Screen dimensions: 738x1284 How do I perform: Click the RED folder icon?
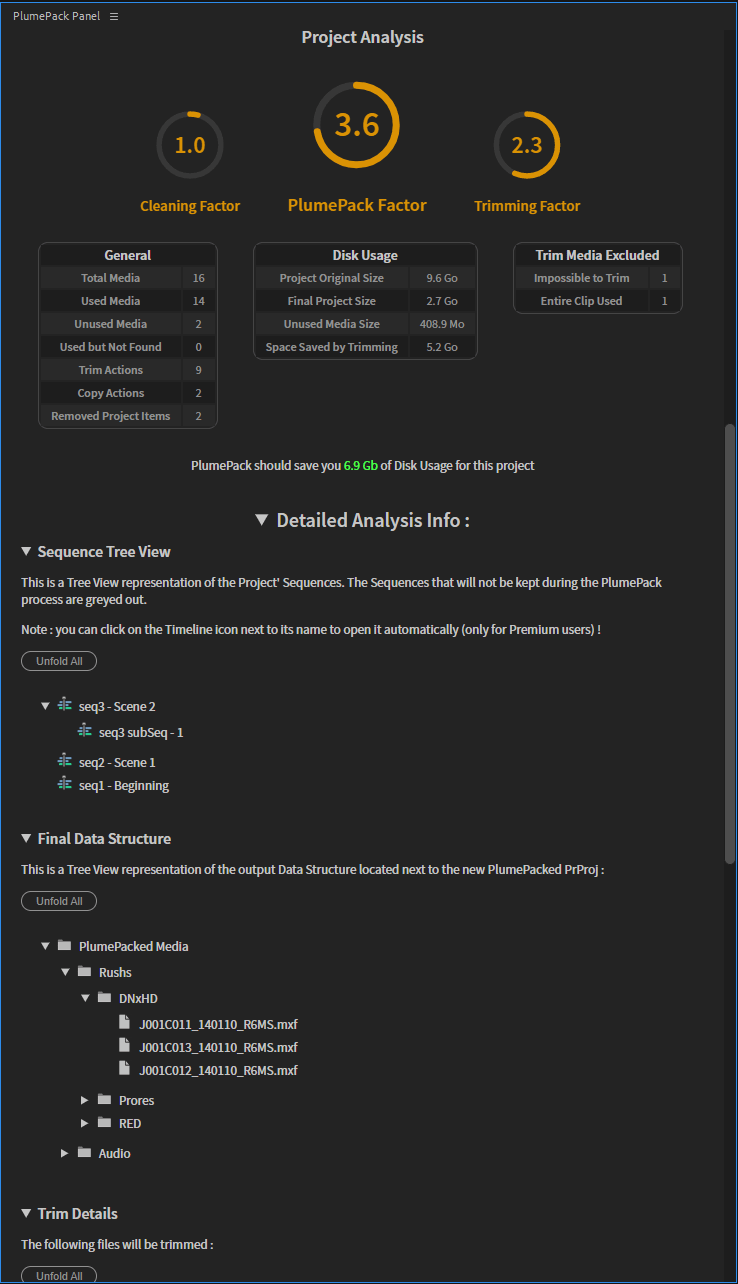105,1122
